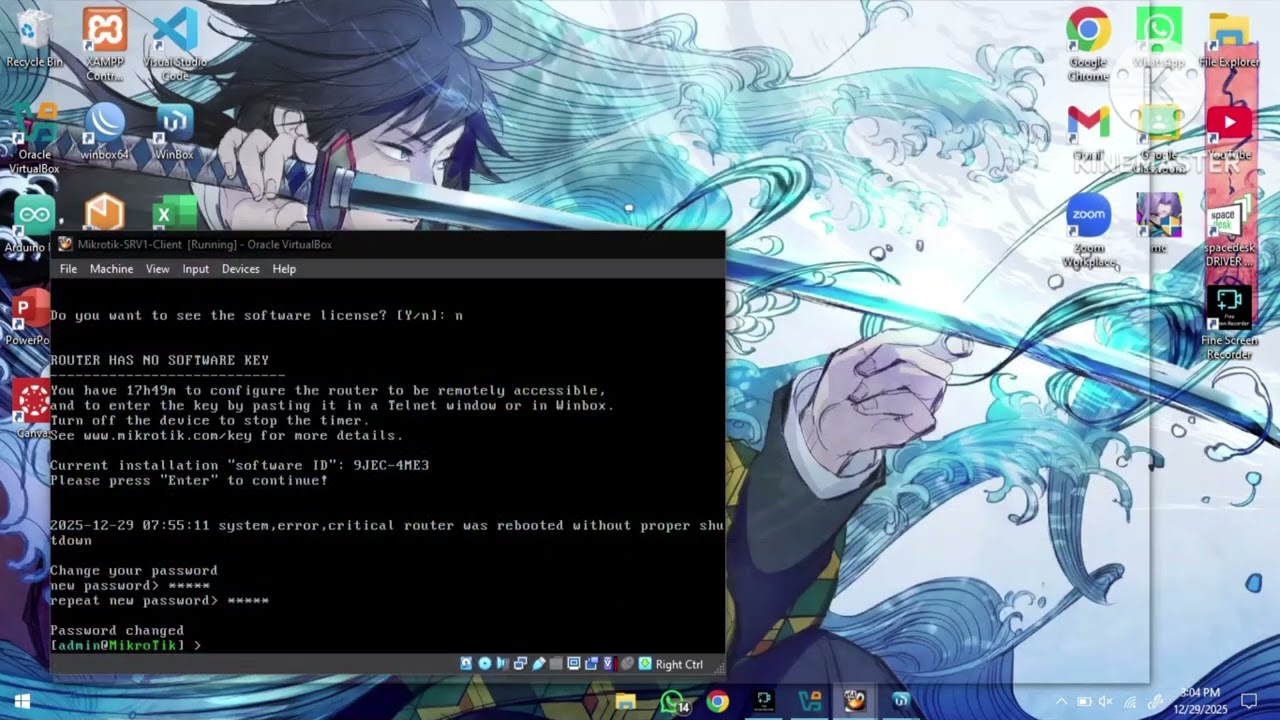The height and width of the screenshot is (720, 1280).
Task: Switch to WinBox on the taskbar
Action: click(901, 701)
